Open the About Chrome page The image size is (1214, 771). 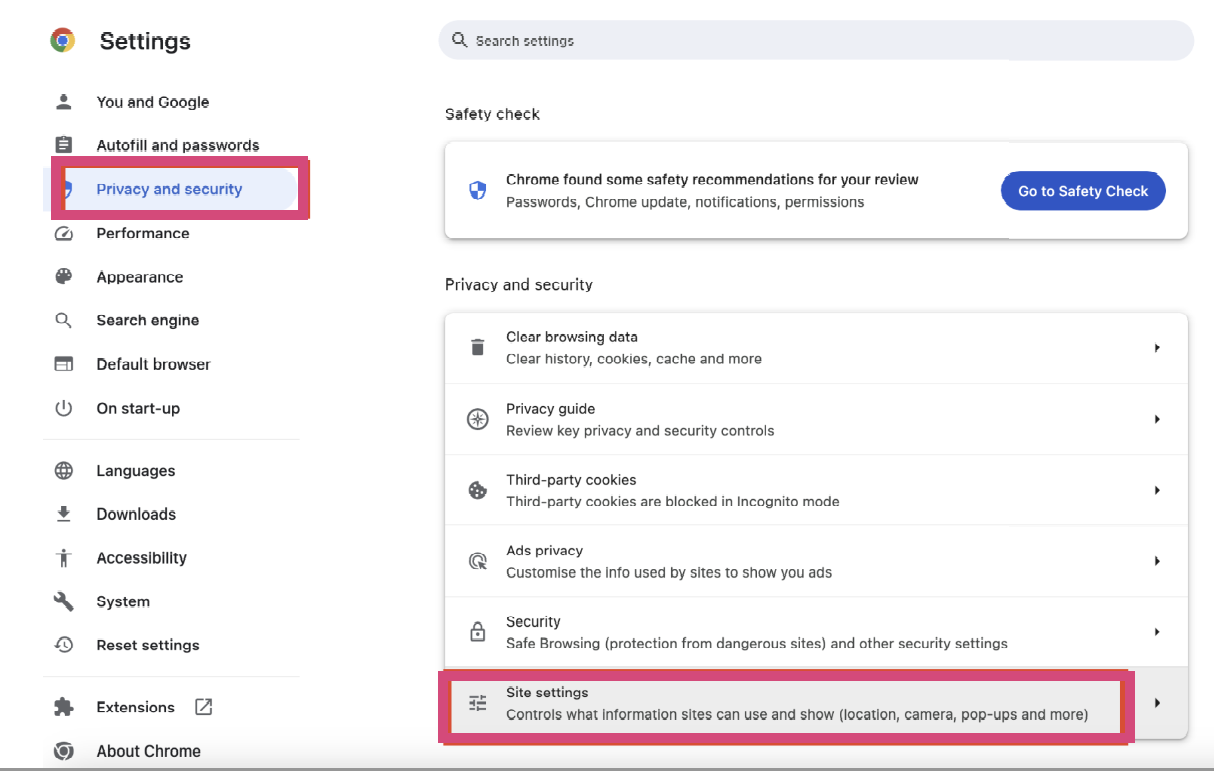pyautogui.click(x=149, y=751)
